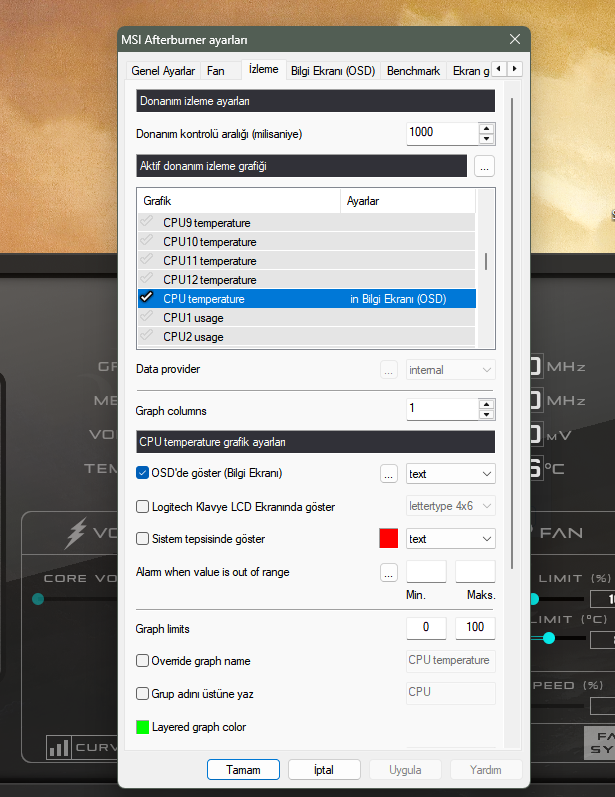Switch to the Fan tab
615x797 pixels.
point(216,71)
